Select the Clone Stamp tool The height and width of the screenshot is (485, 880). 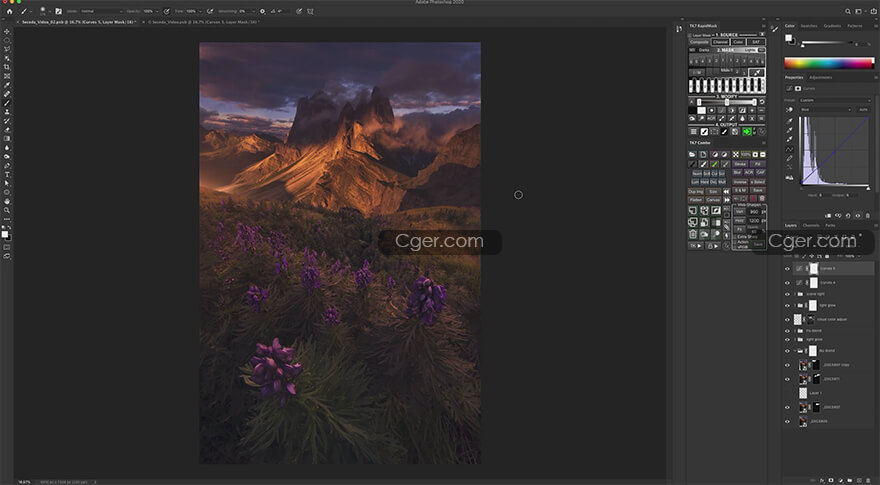click(7, 112)
